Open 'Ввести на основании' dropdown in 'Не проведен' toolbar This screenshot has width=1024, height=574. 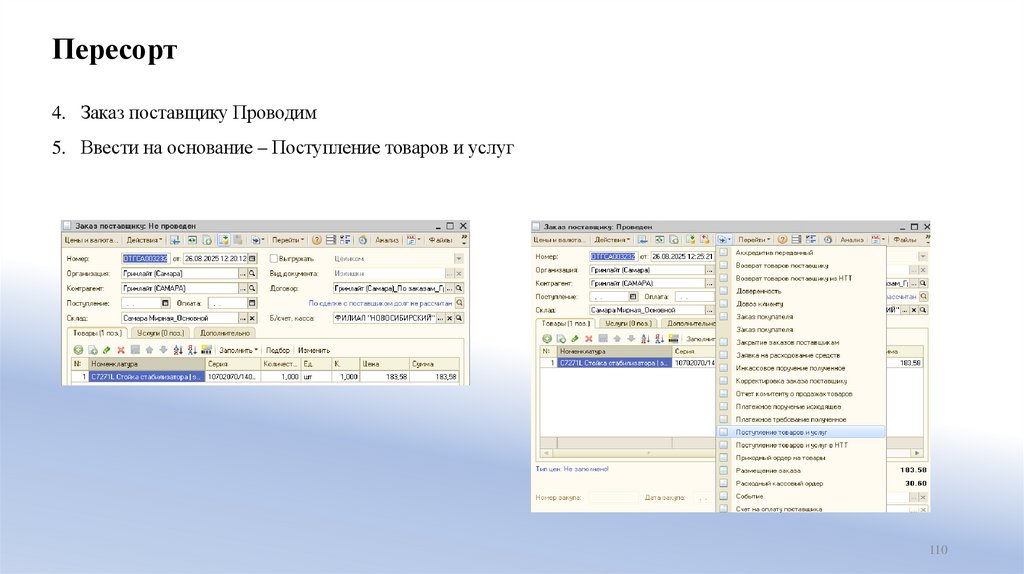click(x=257, y=240)
